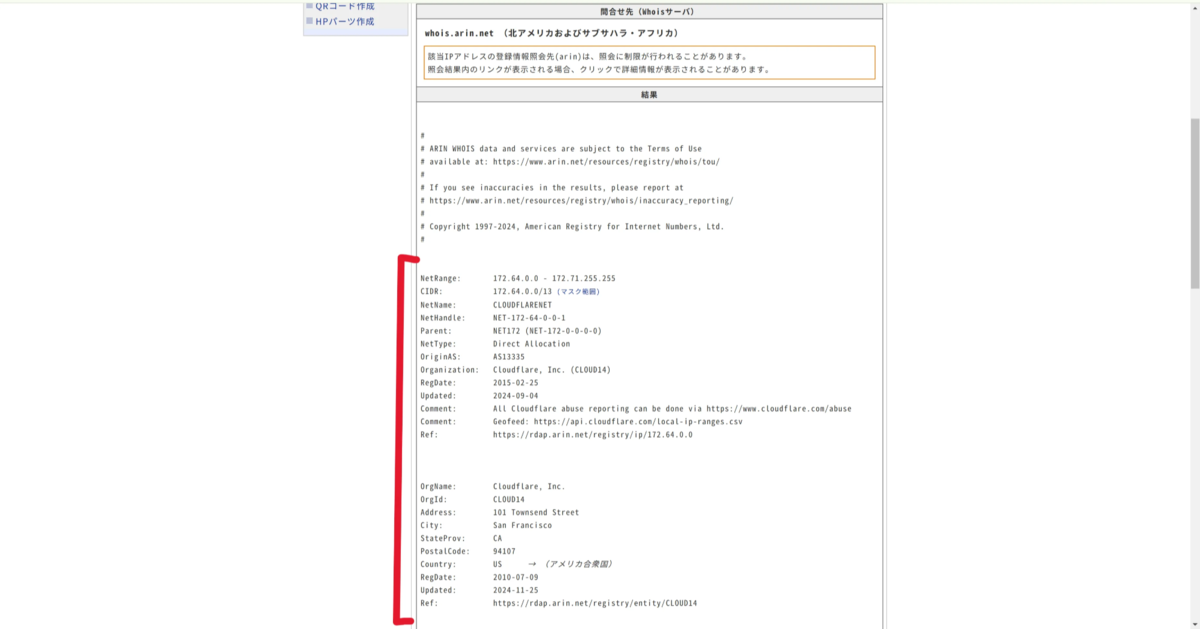Image resolution: width=1200 pixels, height=629 pixels.
Task: Click the orange-bordered arin notice box
Action: tap(649, 63)
